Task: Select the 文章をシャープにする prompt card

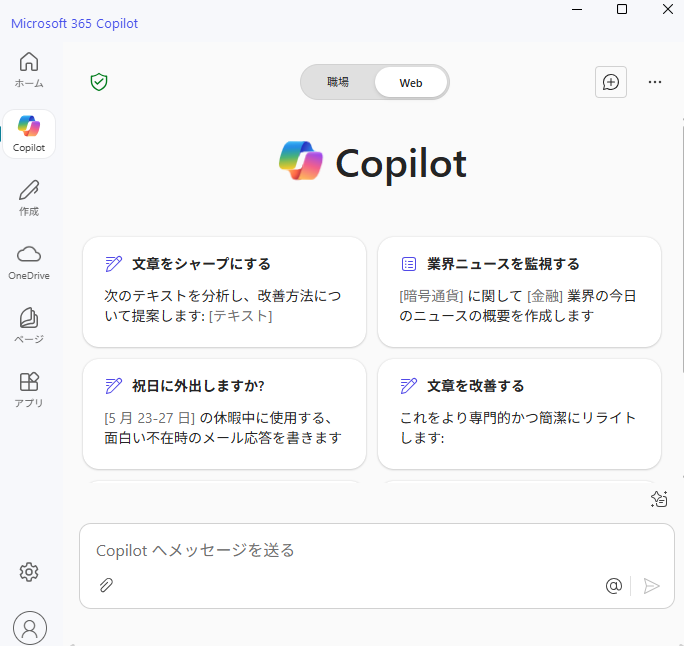Action: click(x=224, y=292)
